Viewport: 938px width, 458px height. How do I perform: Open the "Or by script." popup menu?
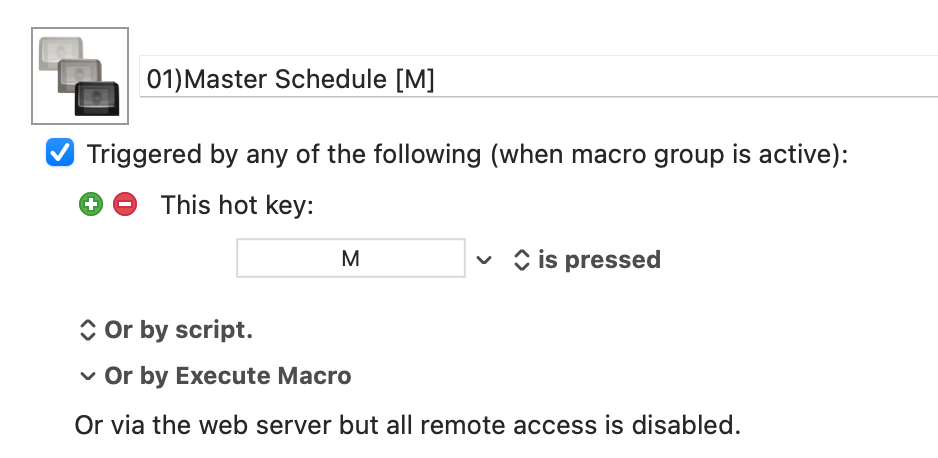pos(166,330)
